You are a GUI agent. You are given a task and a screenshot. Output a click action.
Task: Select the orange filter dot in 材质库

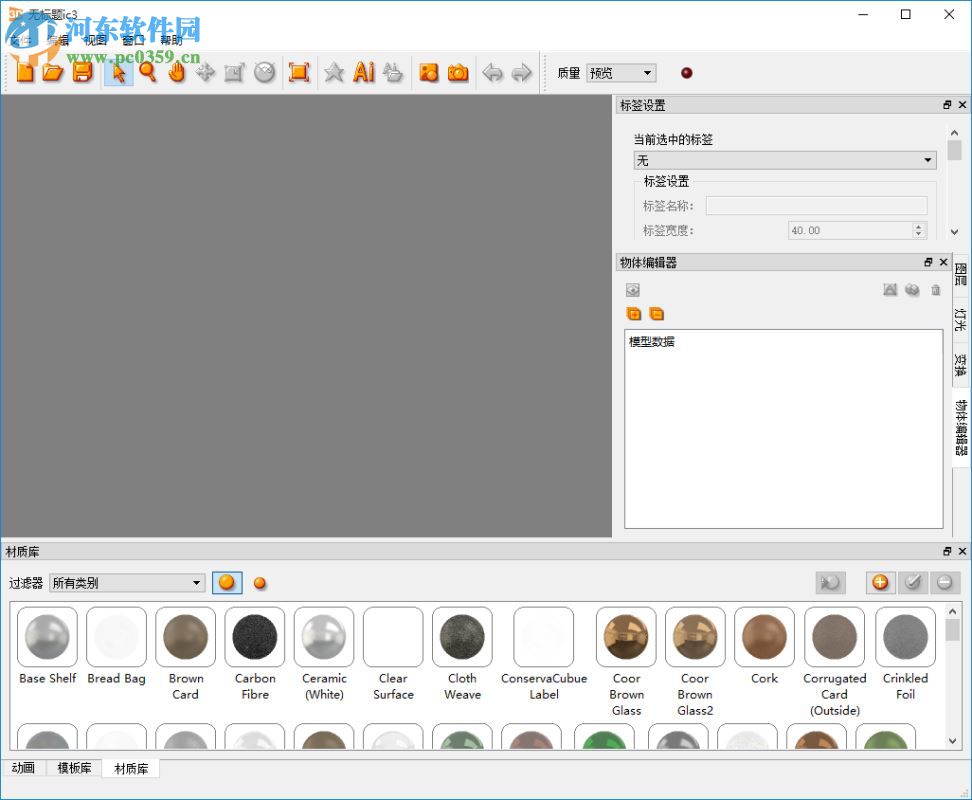pyautogui.click(x=227, y=582)
